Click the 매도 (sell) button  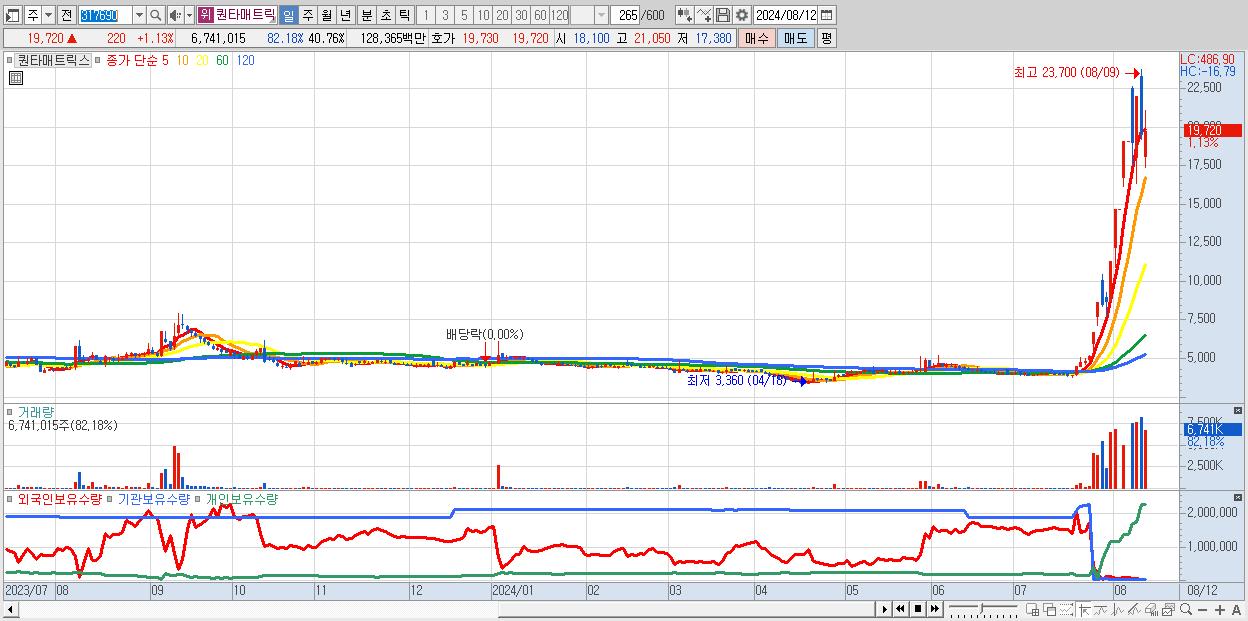[795, 38]
